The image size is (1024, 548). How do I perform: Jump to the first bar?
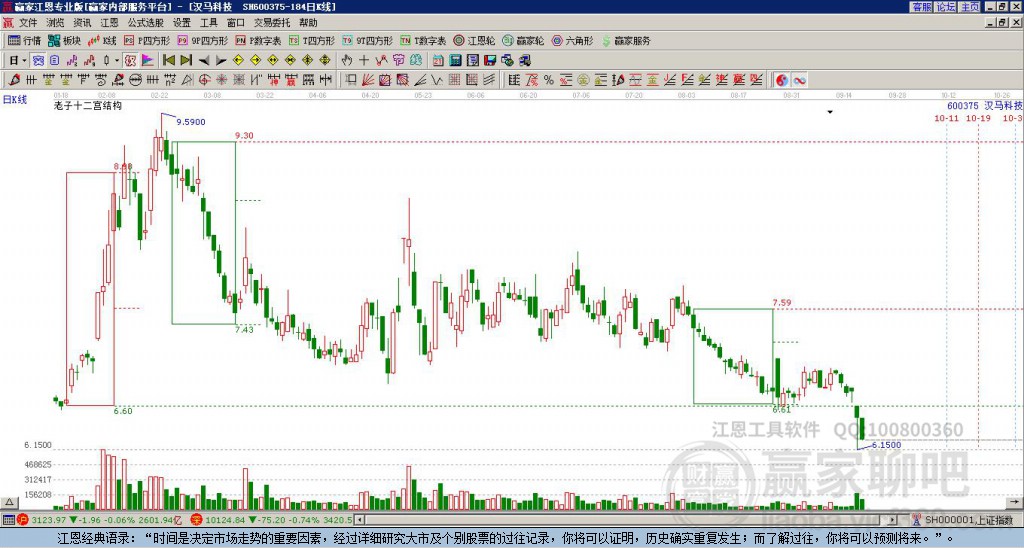click(x=168, y=61)
